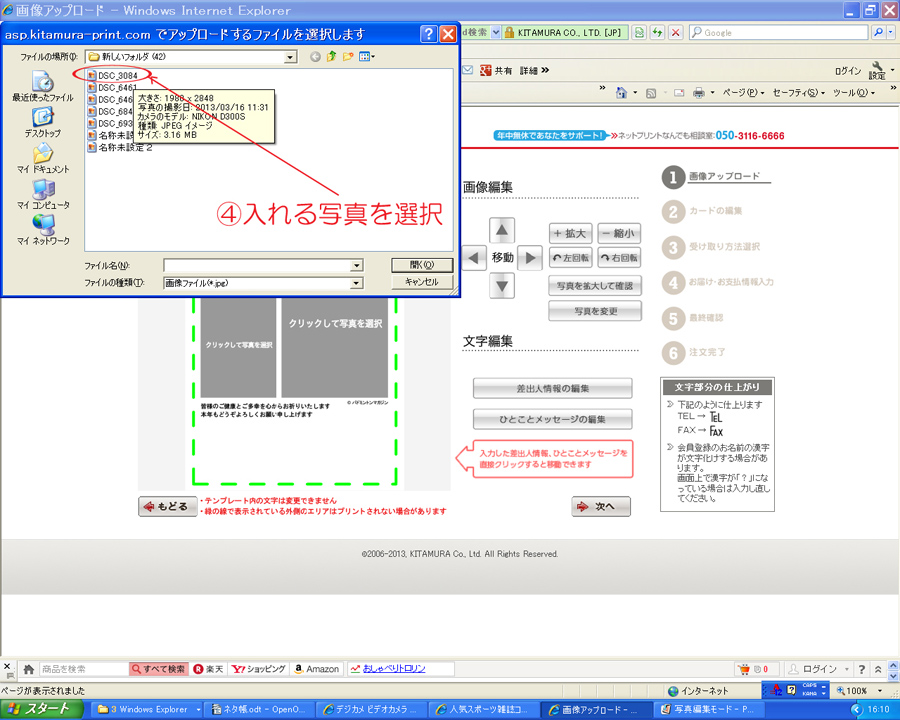Image resolution: width=900 pixels, height=720 pixels.
Task: Open the file type dropdown list
Action: pos(356,283)
